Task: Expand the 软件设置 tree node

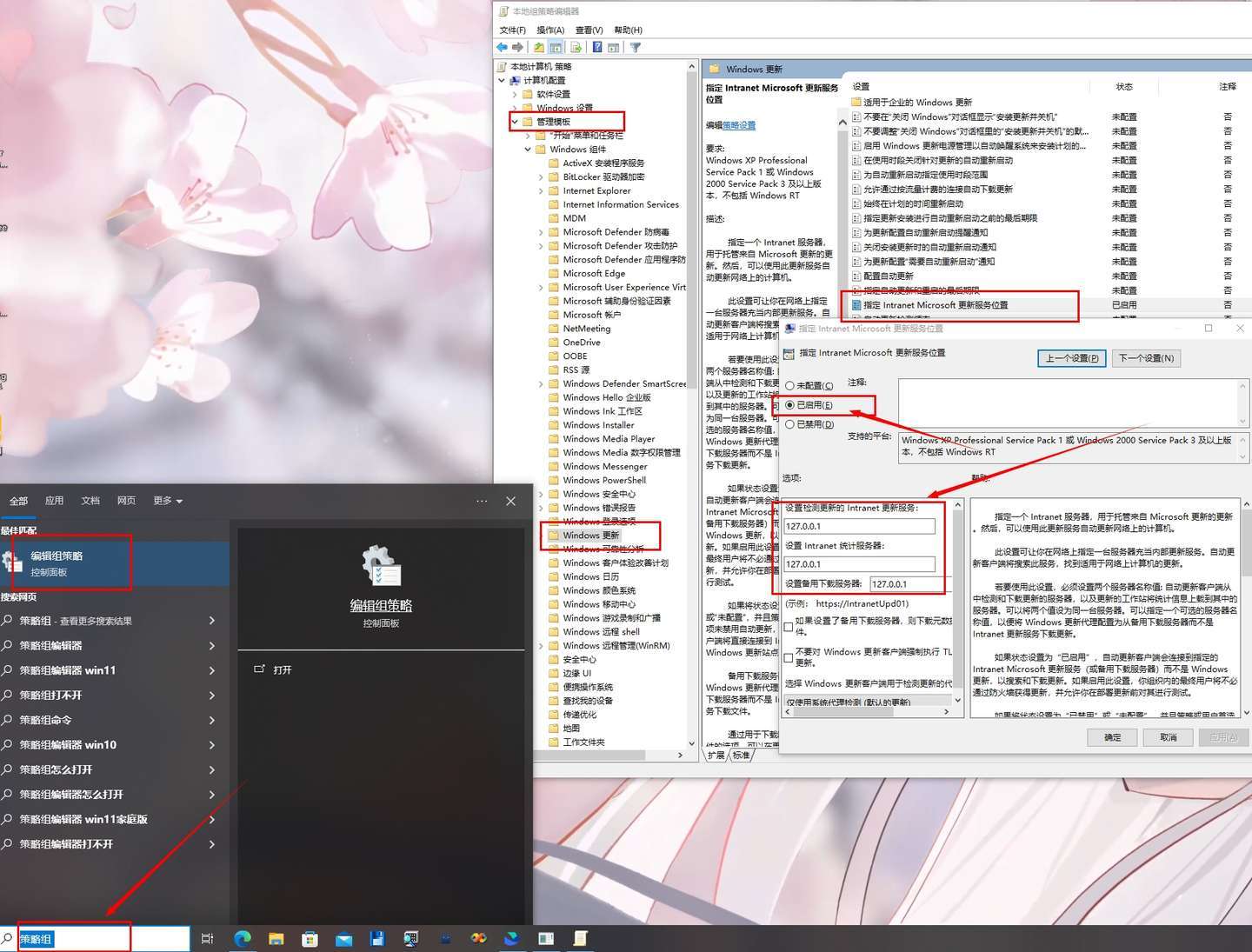Action: (515, 94)
